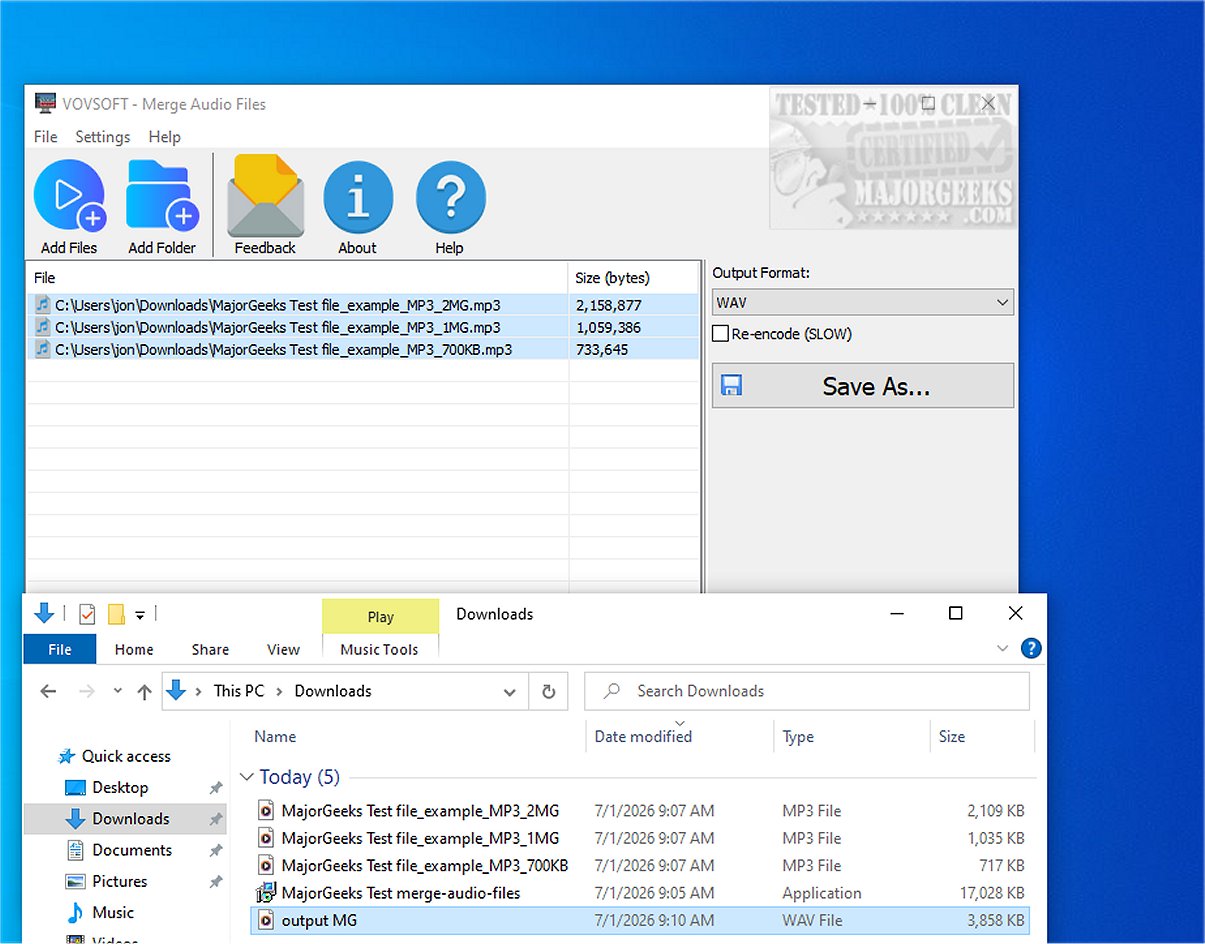Click the Play contextual tab
The width and height of the screenshot is (1205, 944).
380,616
